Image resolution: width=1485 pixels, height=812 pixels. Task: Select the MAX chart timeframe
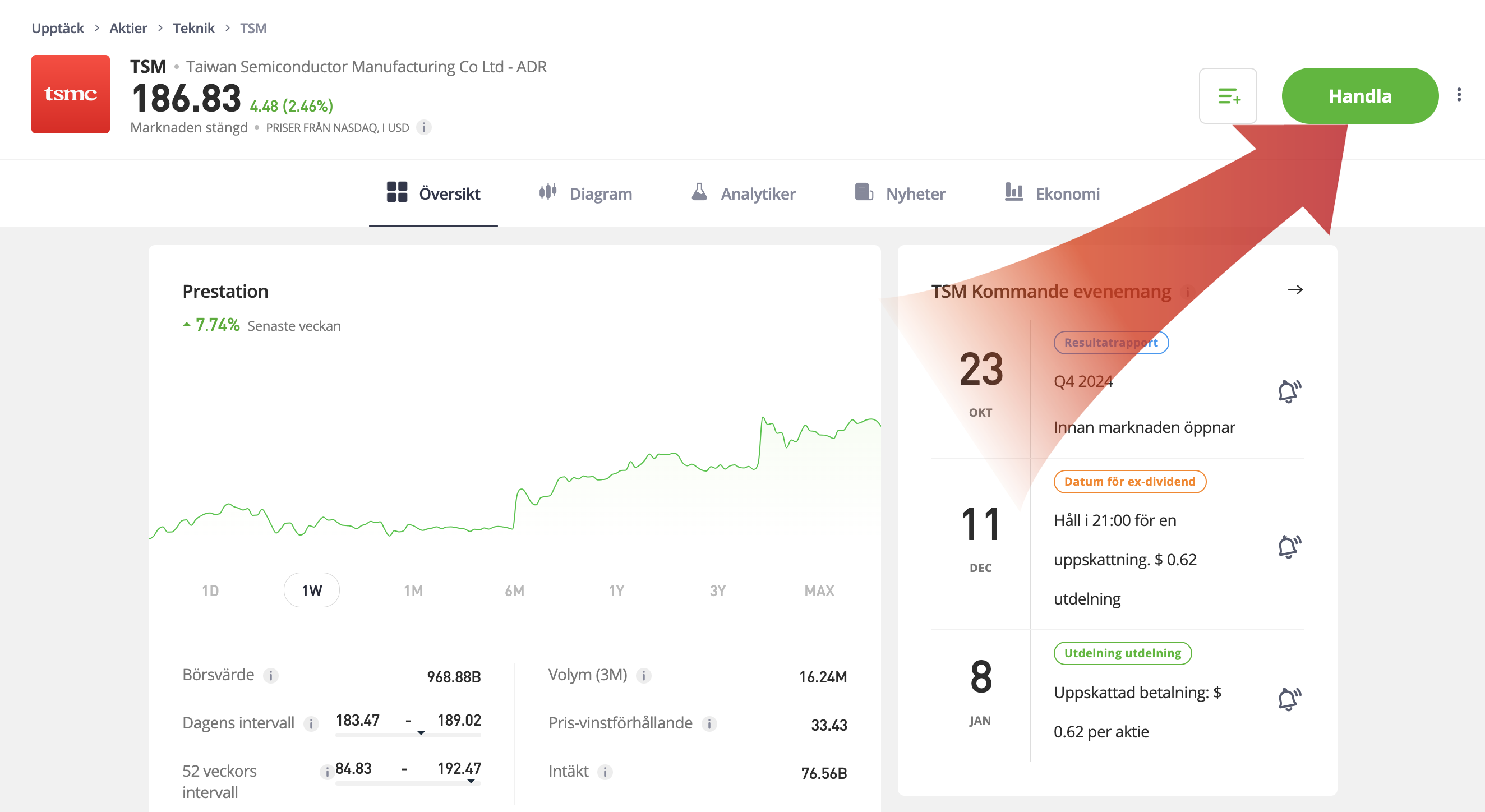[819, 590]
